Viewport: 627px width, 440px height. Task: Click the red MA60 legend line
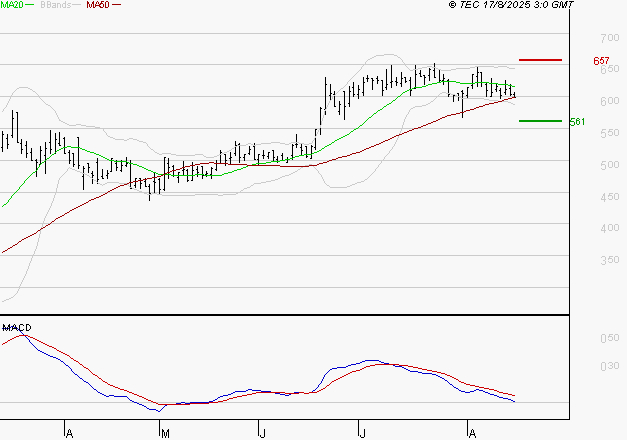(117, 5)
